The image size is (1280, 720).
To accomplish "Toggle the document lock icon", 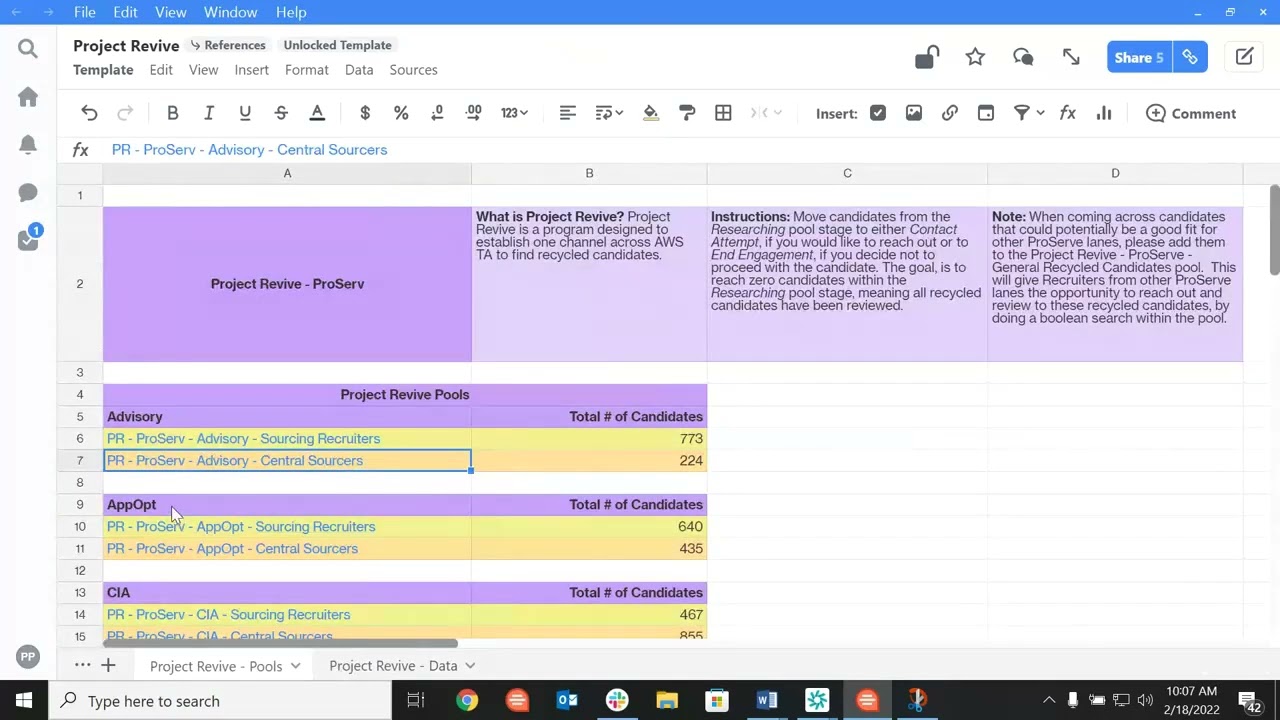I will pyautogui.click(x=926, y=57).
